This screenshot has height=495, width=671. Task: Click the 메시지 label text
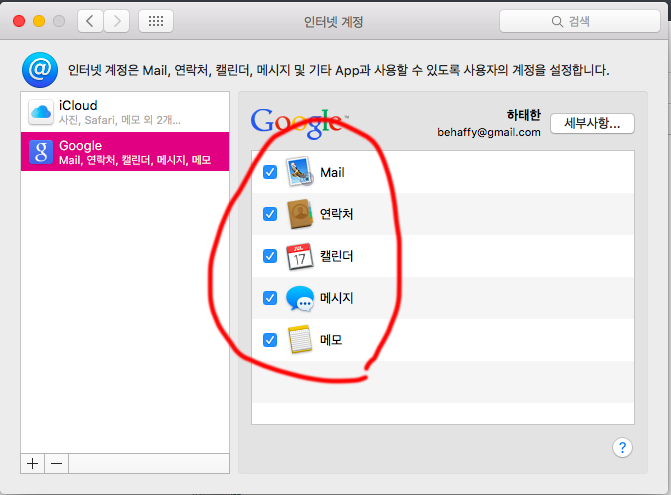tap(337, 298)
